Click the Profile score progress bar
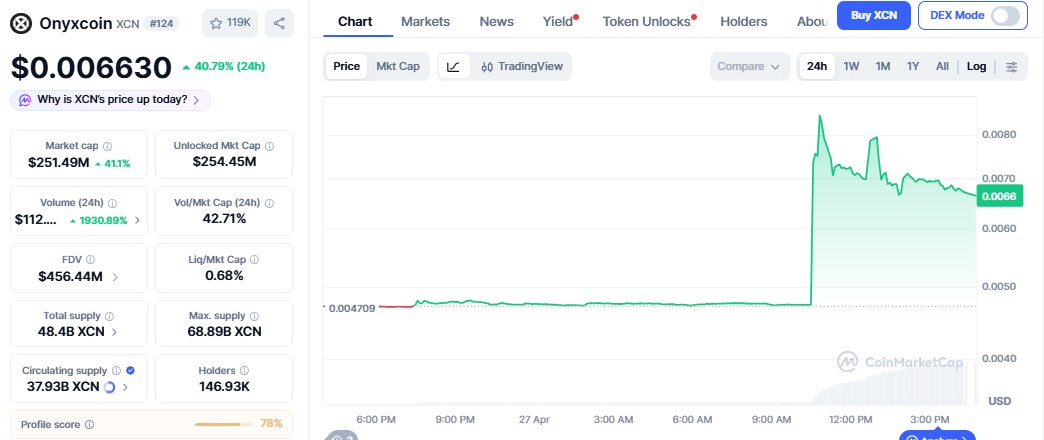The height and width of the screenshot is (440, 1044). click(x=224, y=425)
